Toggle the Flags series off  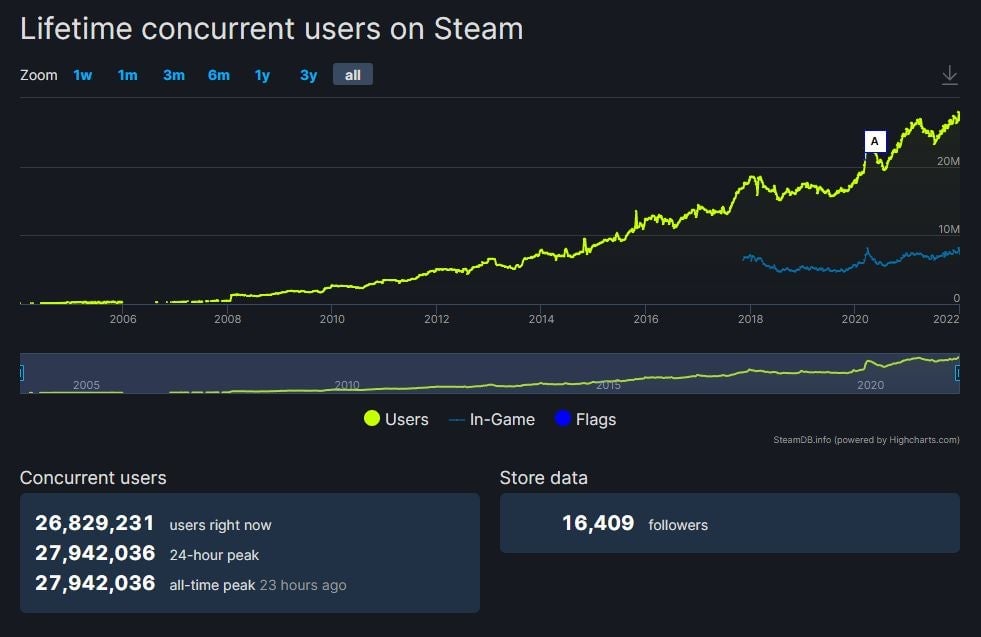[x=586, y=419]
